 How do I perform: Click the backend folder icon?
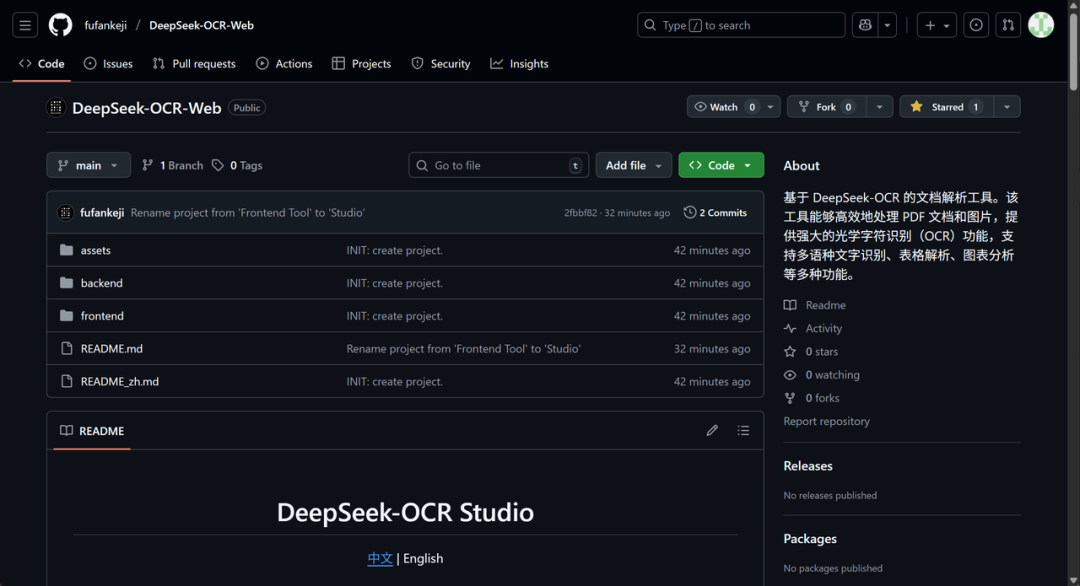[x=66, y=283]
